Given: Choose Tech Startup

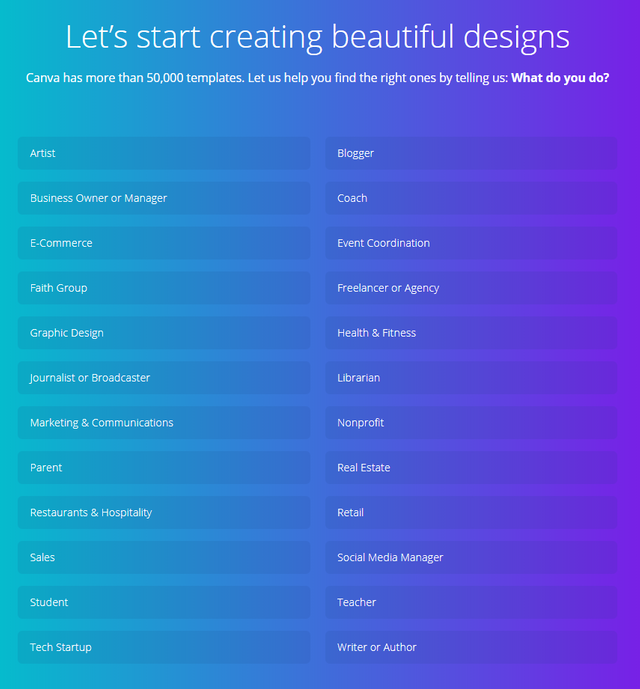Looking at the screenshot, I should point(164,647).
